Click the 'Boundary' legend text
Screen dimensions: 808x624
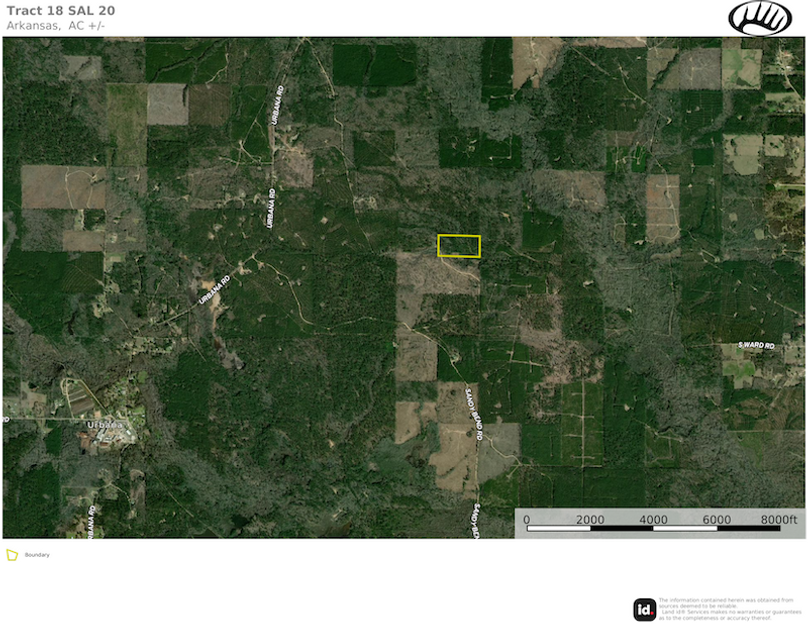[37, 554]
